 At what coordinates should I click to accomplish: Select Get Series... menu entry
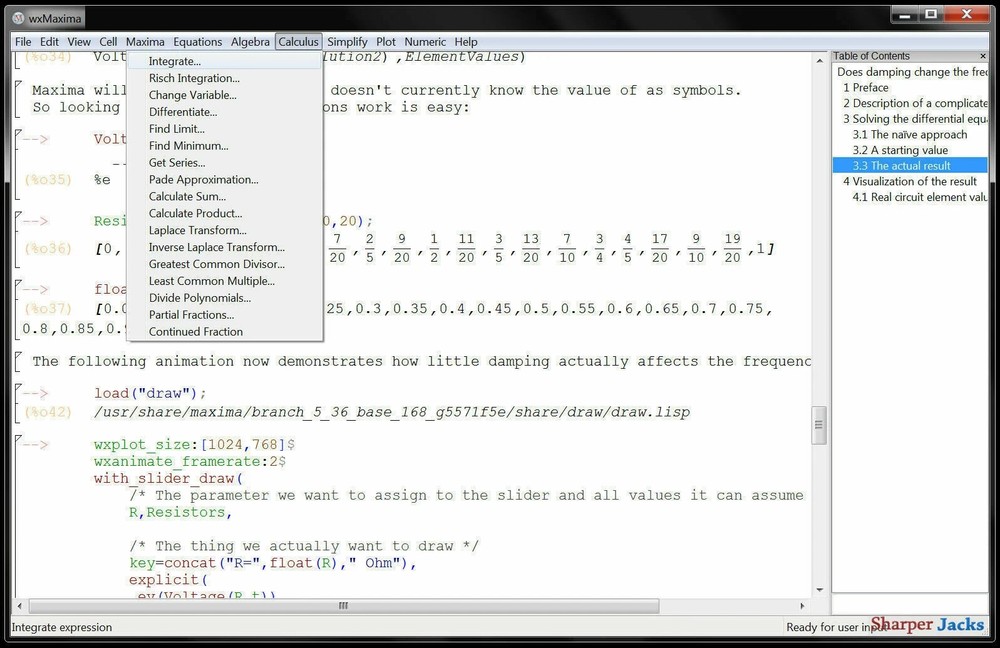pyautogui.click(x=224, y=163)
